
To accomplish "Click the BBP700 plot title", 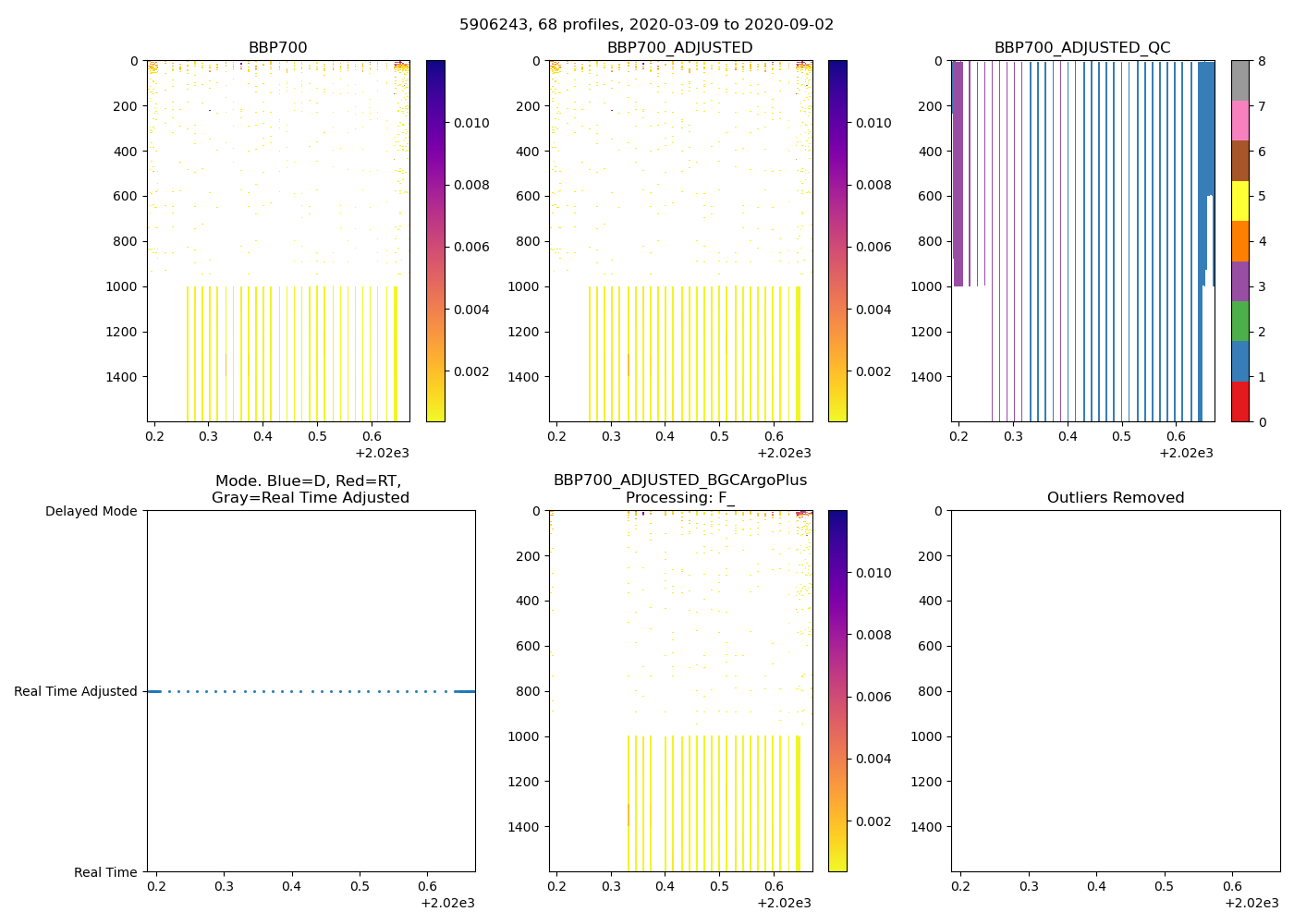I will pyautogui.click(x=277, y=48).
